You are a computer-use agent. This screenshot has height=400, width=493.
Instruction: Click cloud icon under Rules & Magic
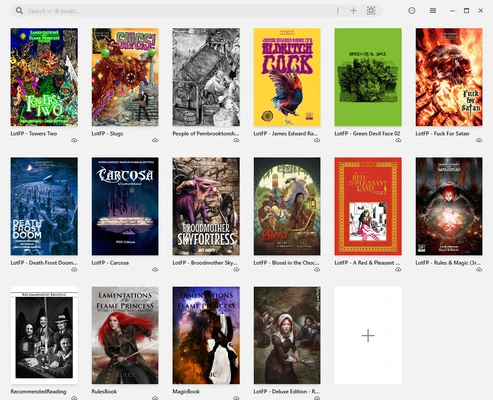(479, 269)
